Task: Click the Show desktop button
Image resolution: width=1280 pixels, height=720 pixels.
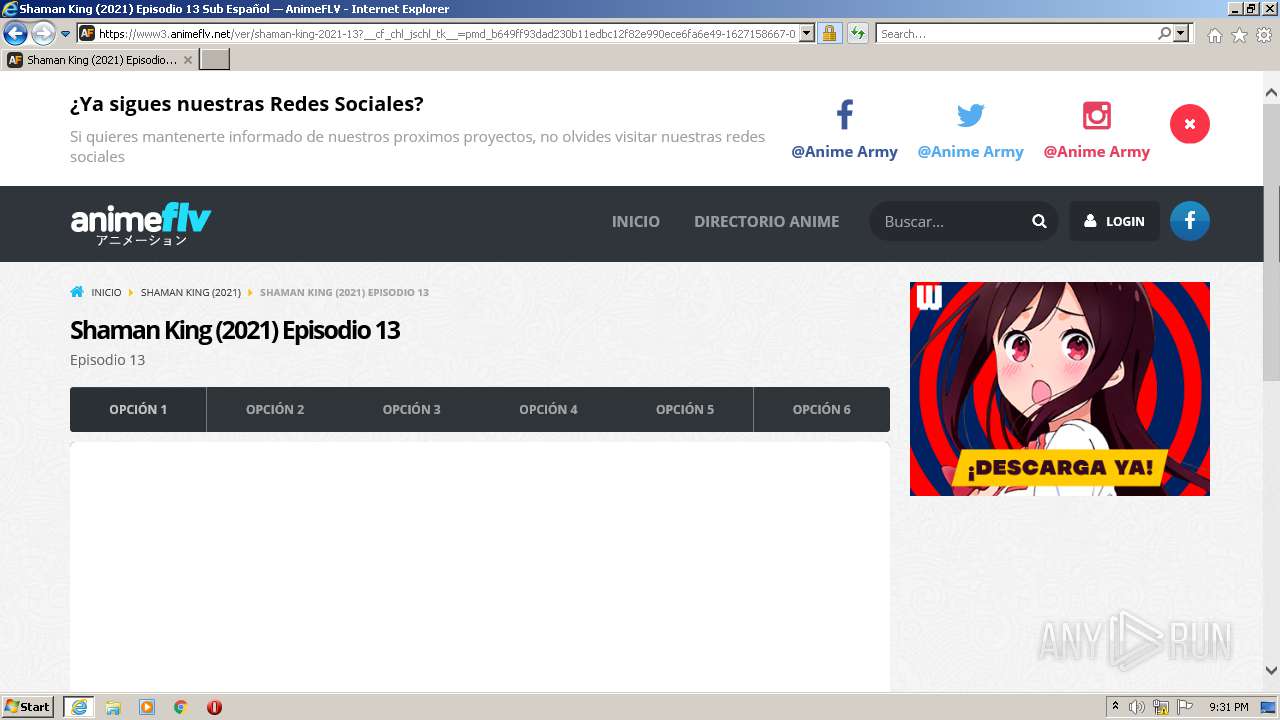Action: tap(1269, 707)
